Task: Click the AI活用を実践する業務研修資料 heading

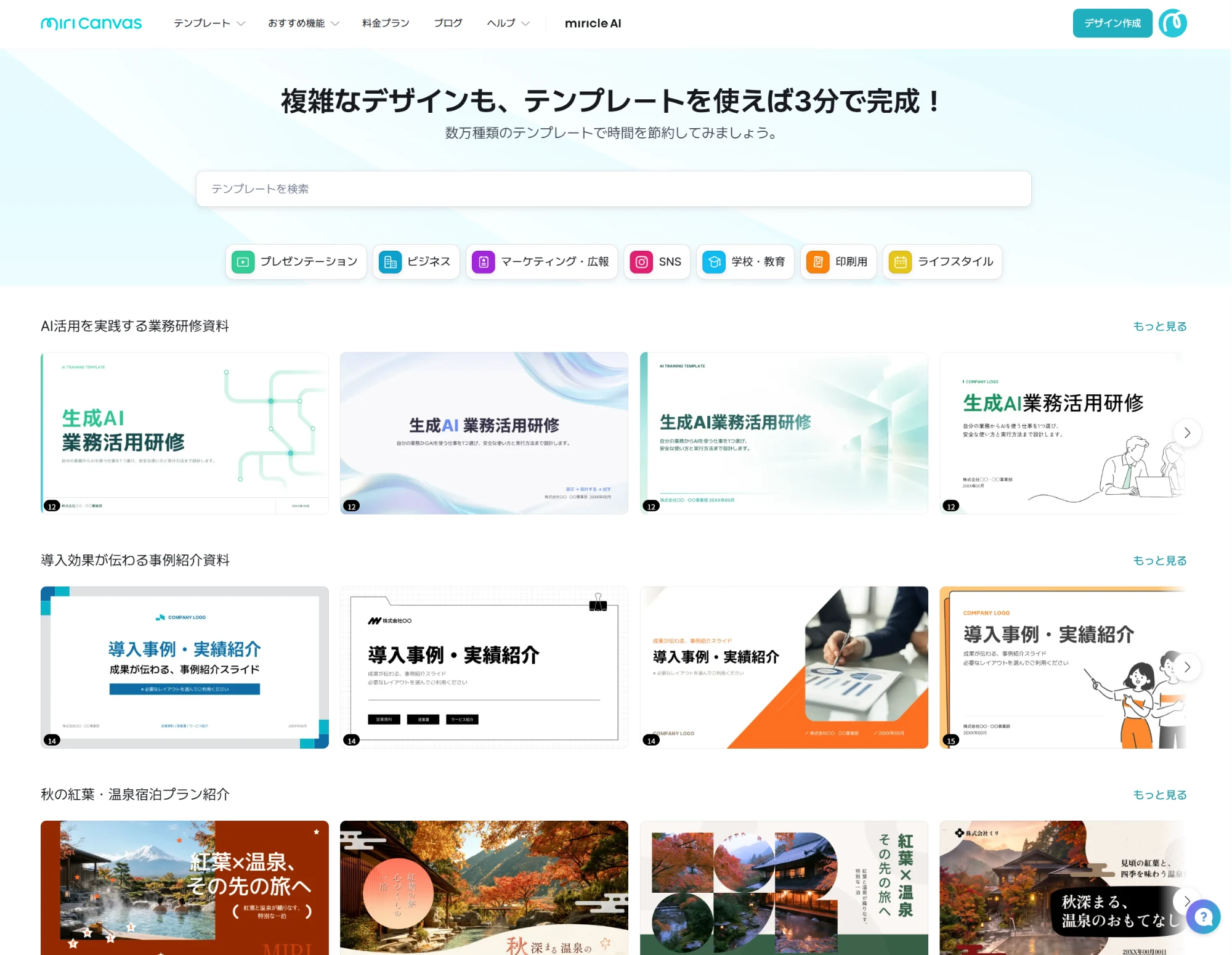Action: point(135,327)
